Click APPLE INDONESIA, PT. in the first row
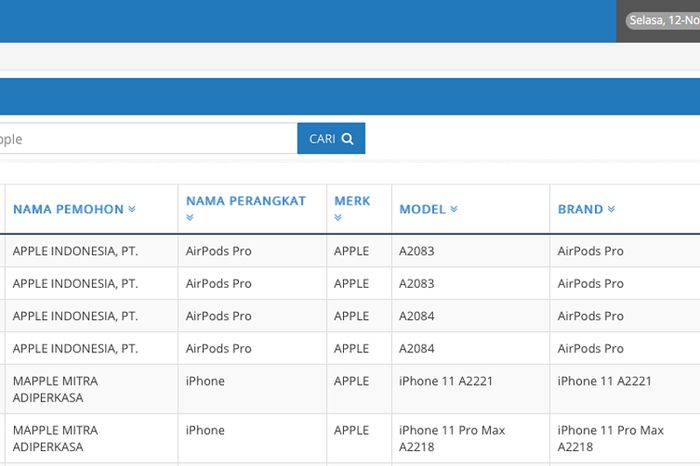The image size is (700, 466). click(76, 251)
